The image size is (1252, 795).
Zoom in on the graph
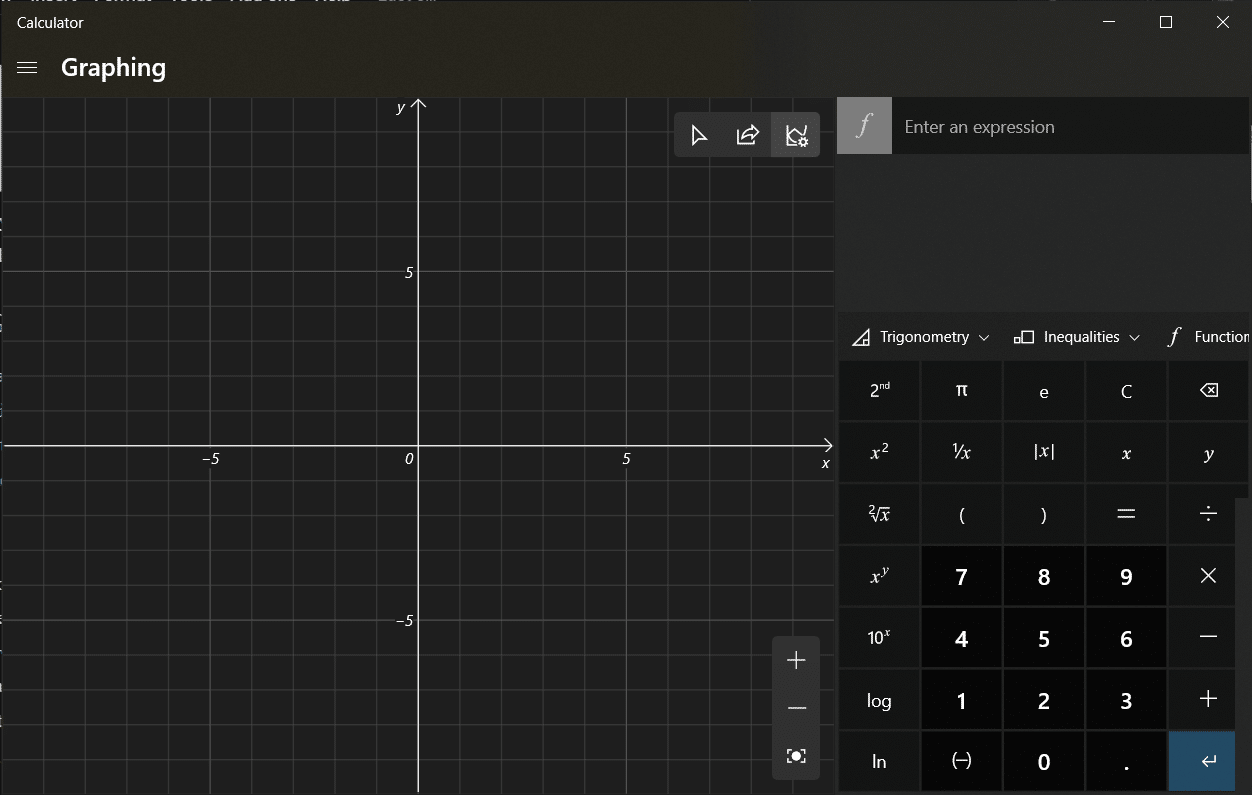pyautogui.click(x=796, y=660)
